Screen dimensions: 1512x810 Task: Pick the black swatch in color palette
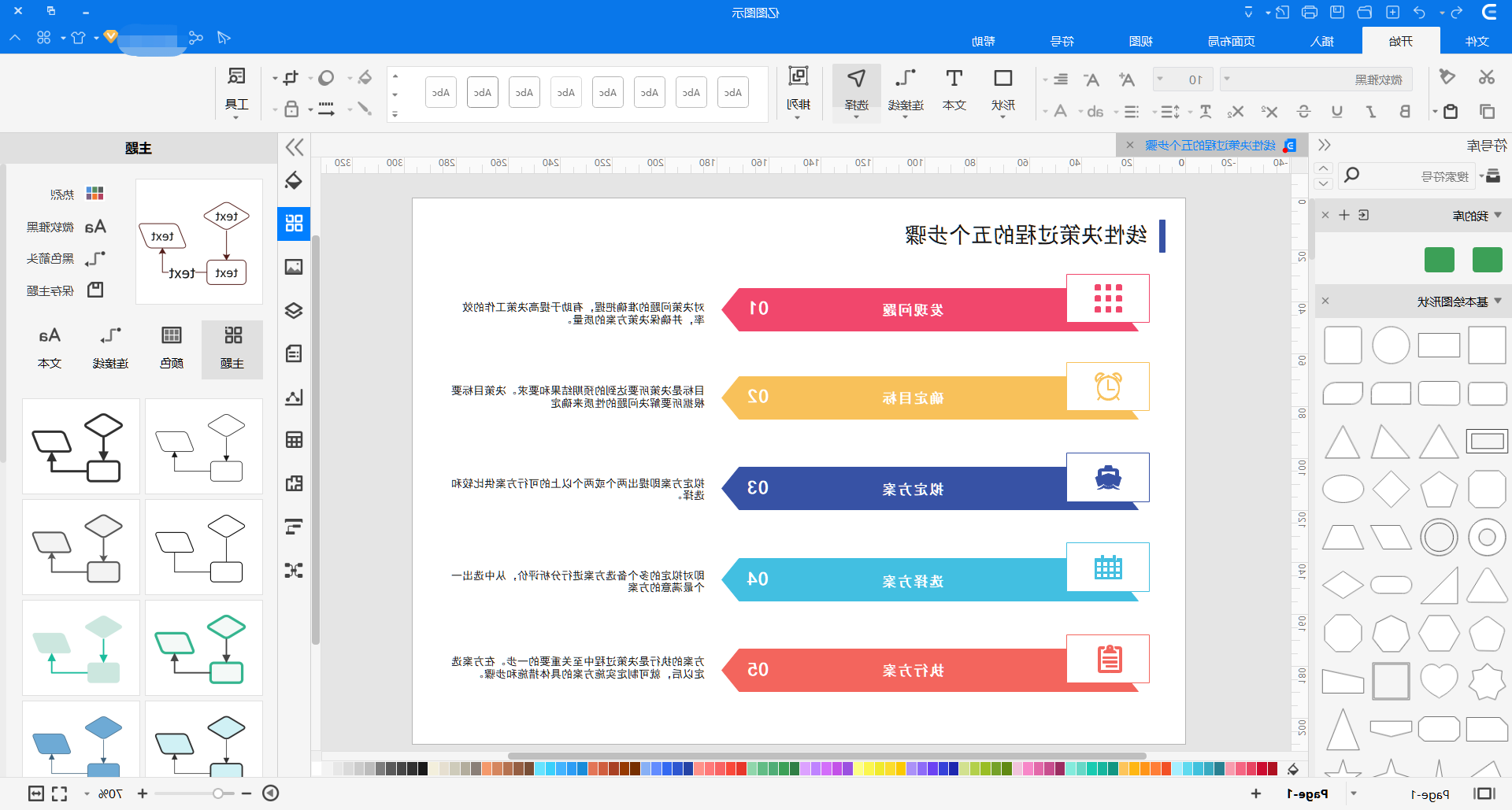tap(423, 768)
